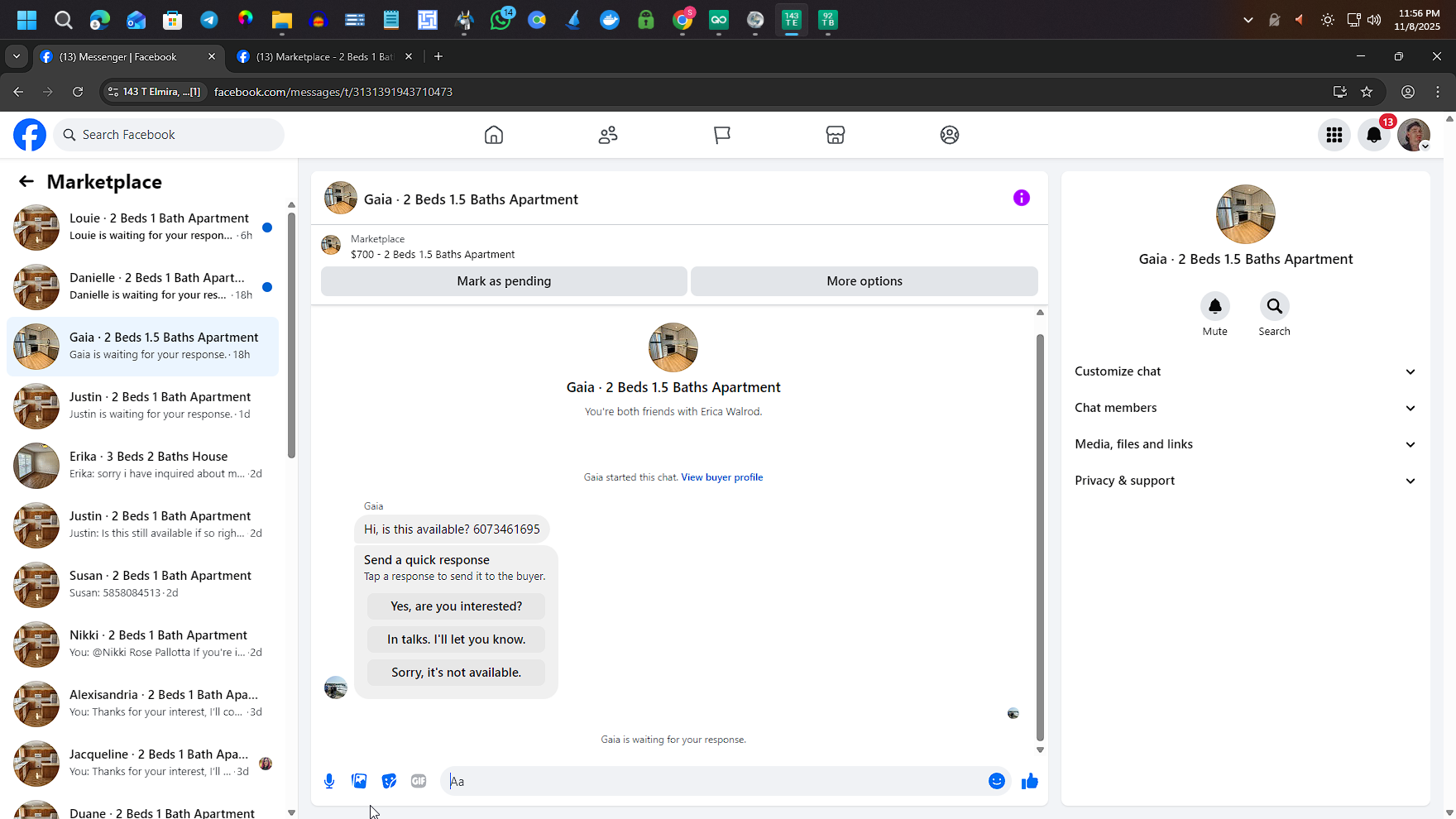
Task: Choose a sticker icon in composer
Action: [389, 781]
